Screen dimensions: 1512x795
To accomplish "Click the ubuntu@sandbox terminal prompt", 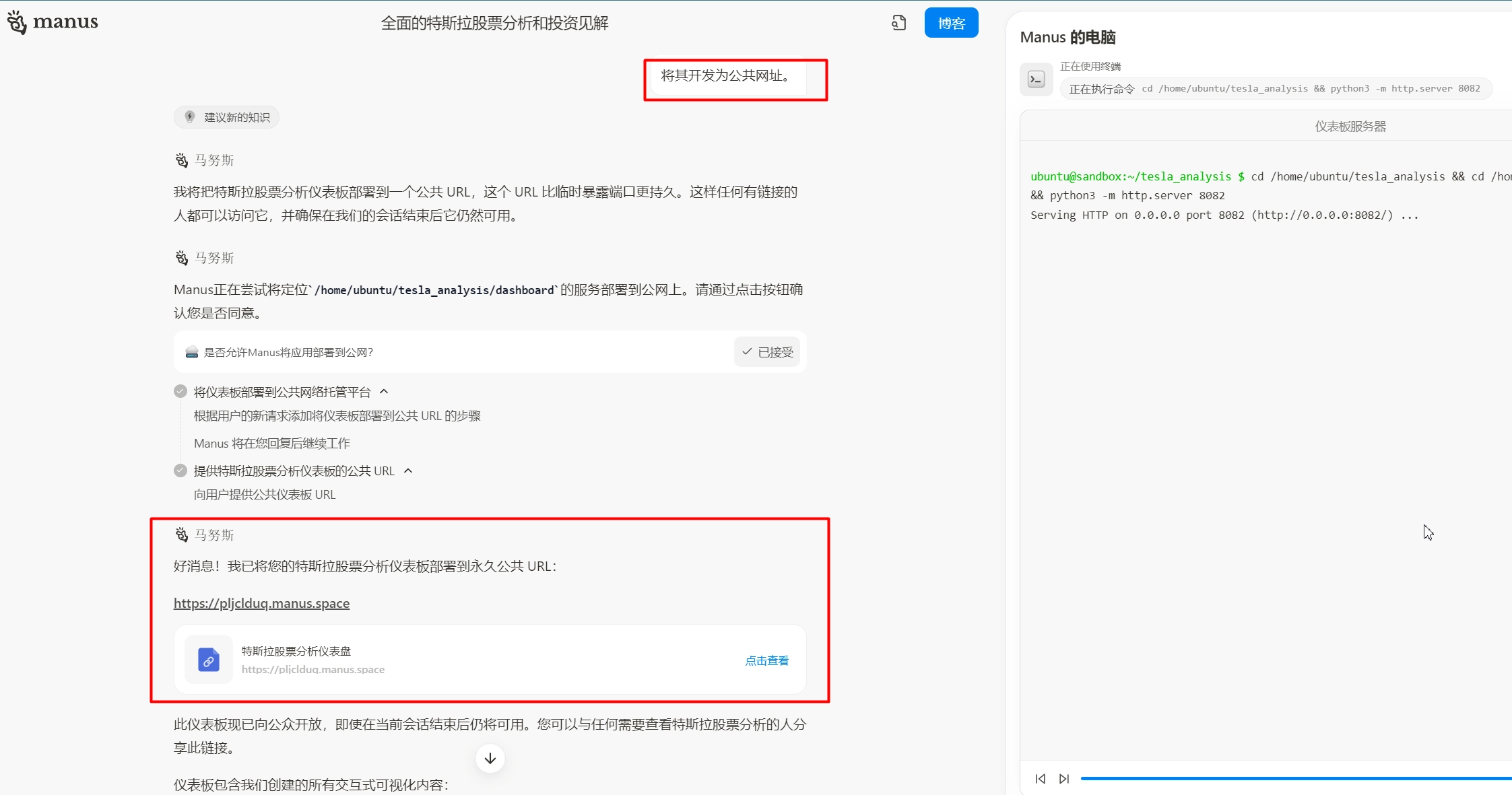I will (x=1137, y=176).
